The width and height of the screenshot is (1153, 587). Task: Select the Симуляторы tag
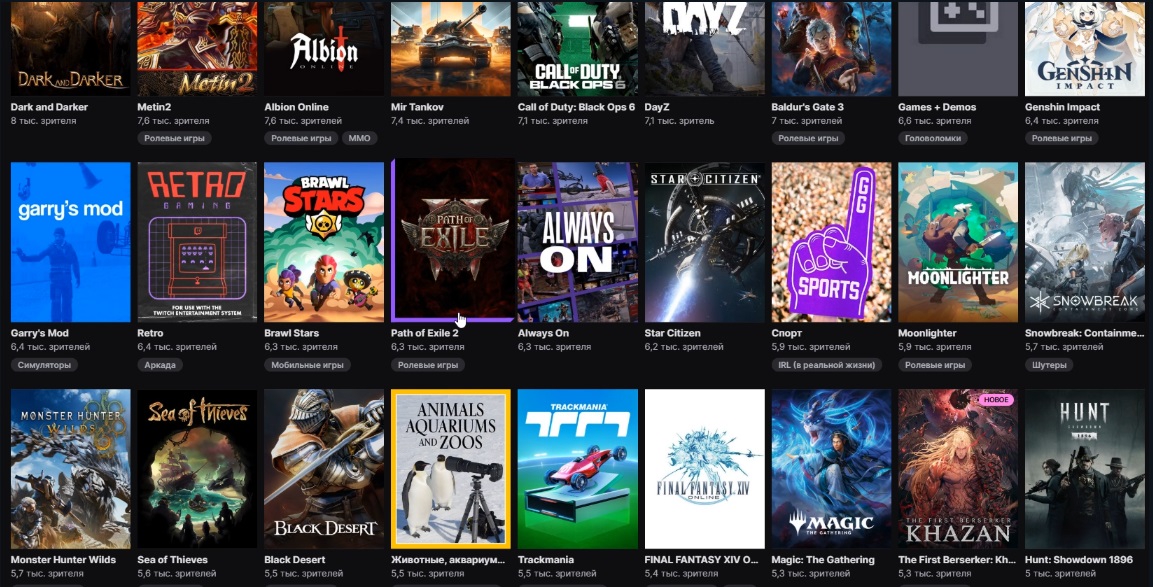point(44,365)
